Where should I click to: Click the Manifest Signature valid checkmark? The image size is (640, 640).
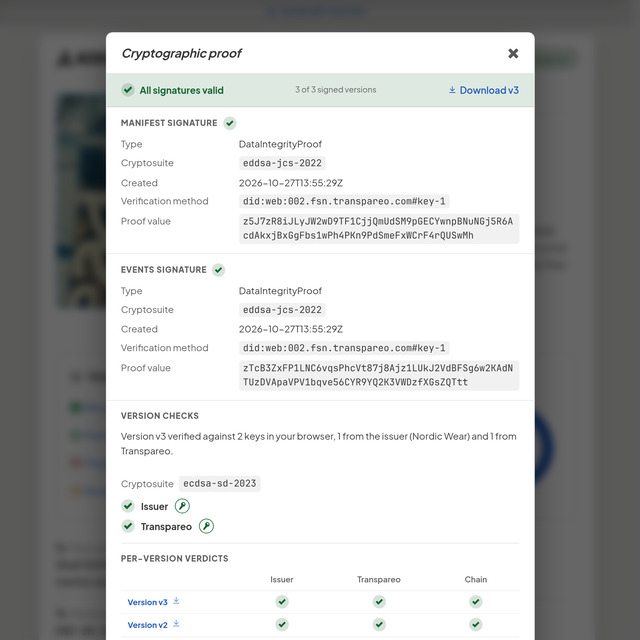(x=230, y=123)
